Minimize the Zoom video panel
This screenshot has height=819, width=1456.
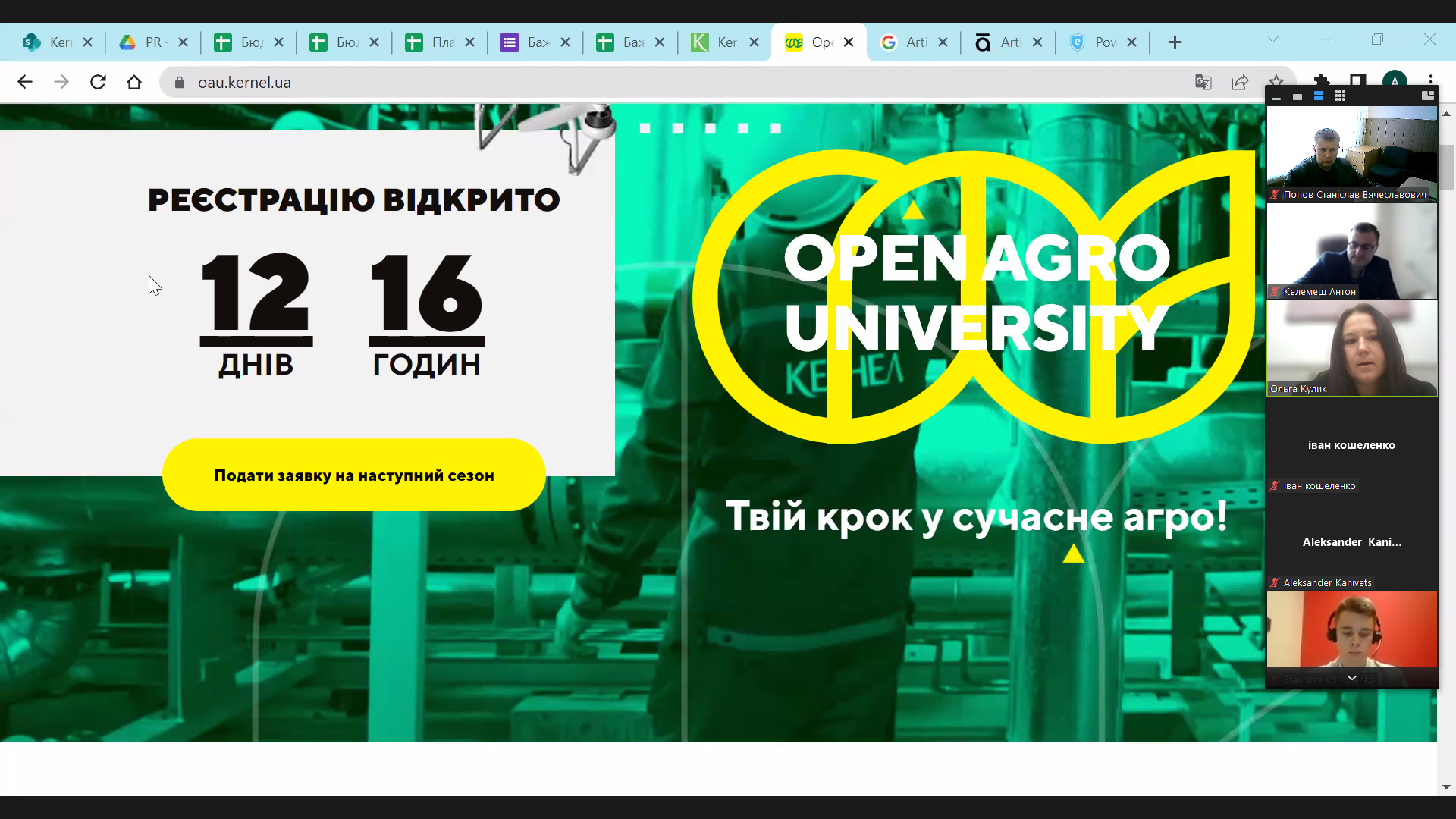point(1276,96)
